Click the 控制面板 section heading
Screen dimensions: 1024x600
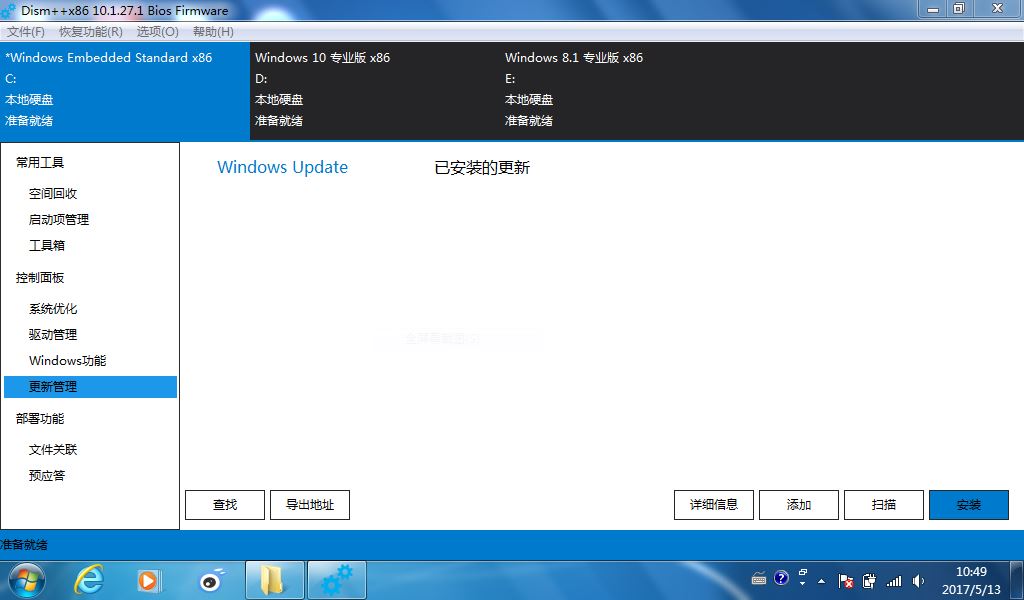40,277
